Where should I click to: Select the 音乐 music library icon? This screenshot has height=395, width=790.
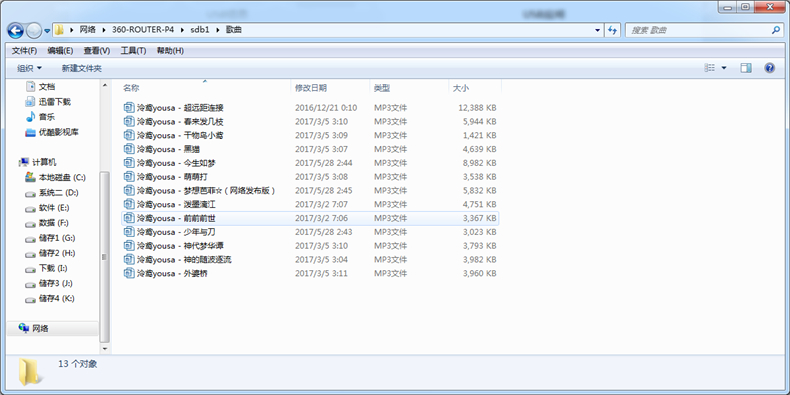[x=30, y=117]
